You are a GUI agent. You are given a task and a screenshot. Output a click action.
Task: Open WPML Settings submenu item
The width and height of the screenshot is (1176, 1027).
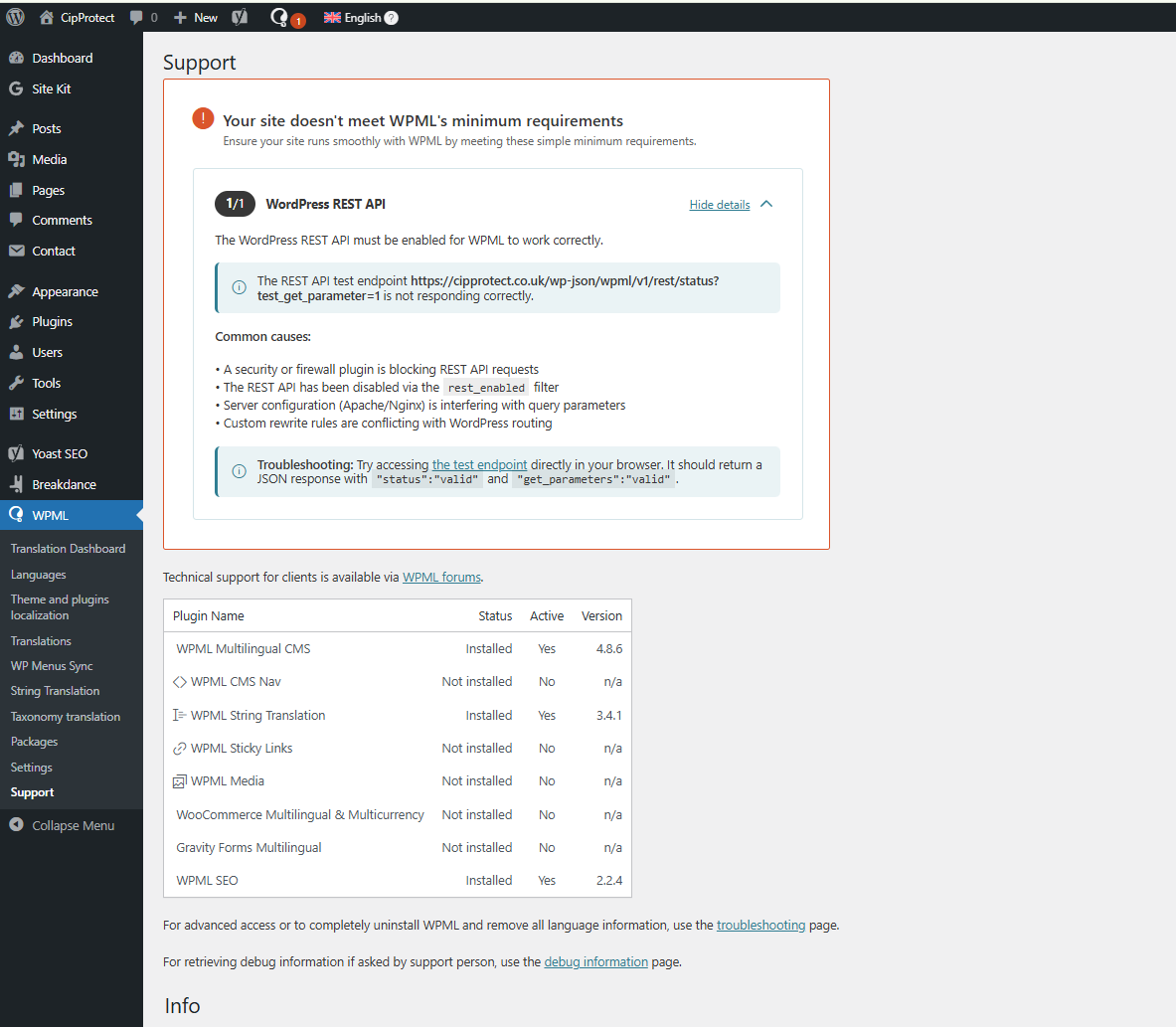[x=32, y=768]
